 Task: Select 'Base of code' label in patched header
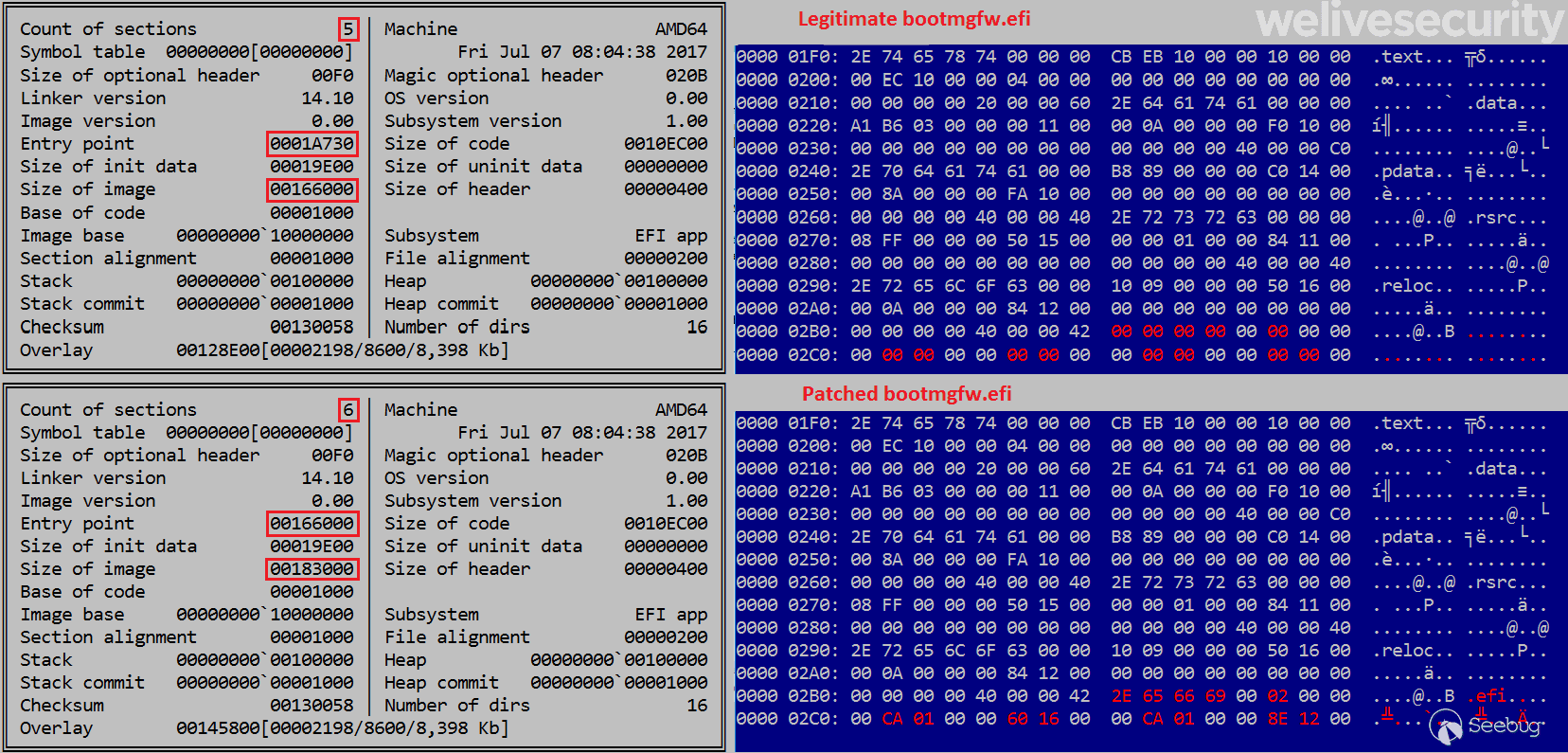pyautogui.click(x=82, y=592)
